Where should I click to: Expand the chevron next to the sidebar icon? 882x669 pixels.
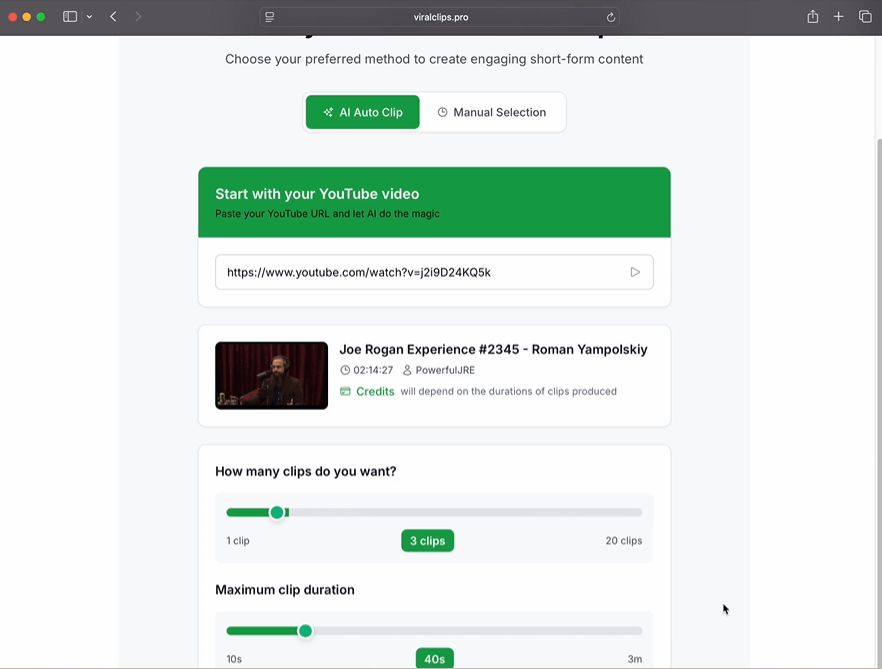89,16
